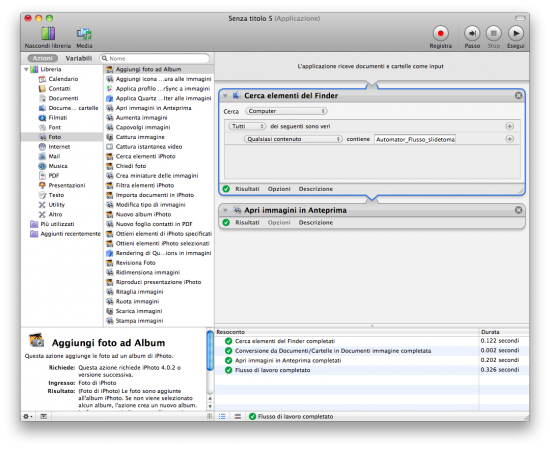Select the PDF category icon
The image size is (550, 449).
42,176
